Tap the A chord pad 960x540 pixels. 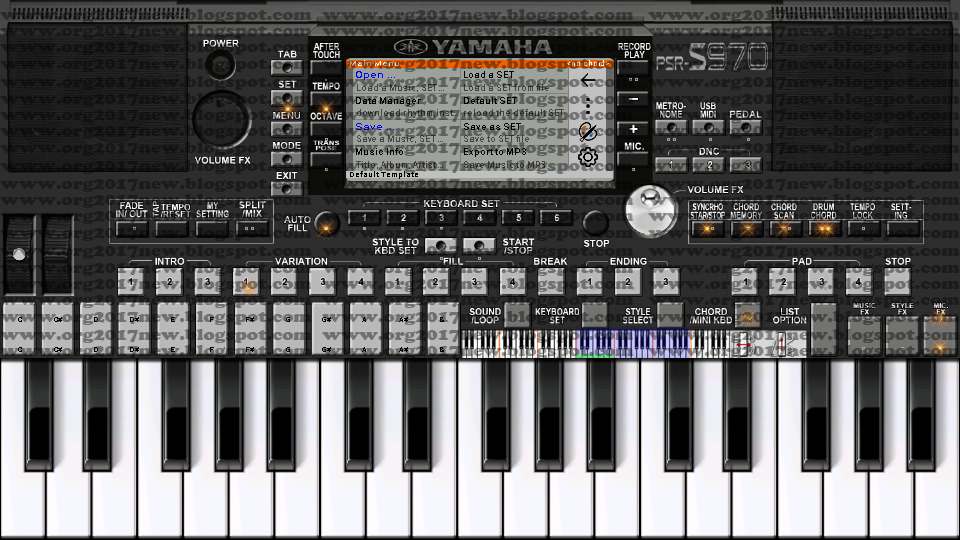tap(366, 329)
